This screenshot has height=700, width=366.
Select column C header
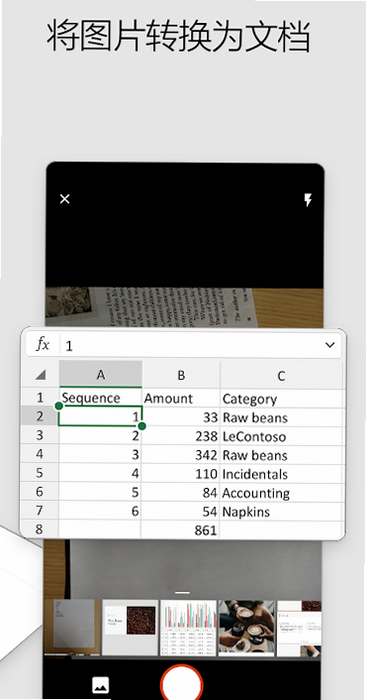click(281, 375)
